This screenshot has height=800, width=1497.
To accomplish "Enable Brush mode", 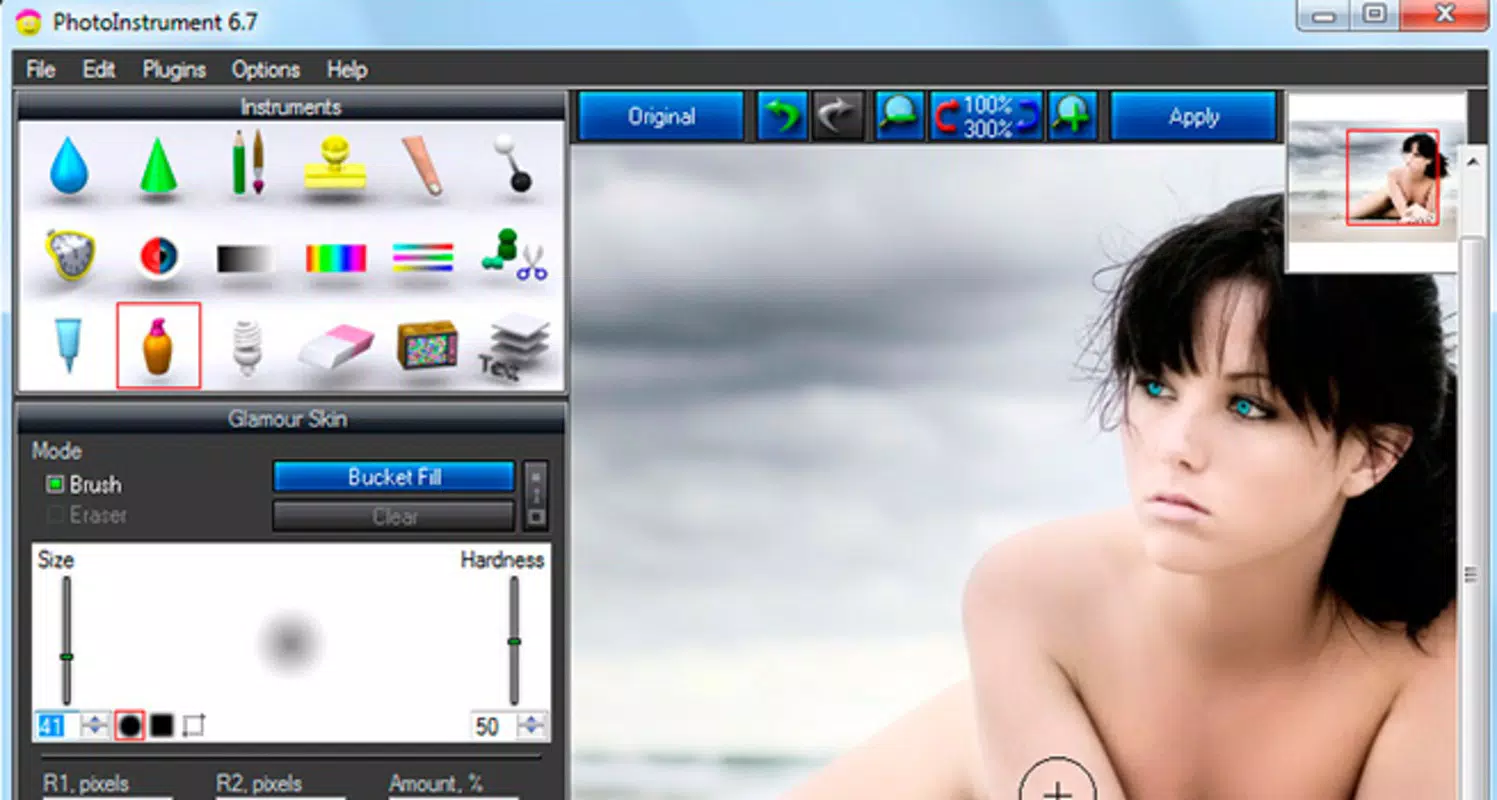I will click(x=84, y=485).
